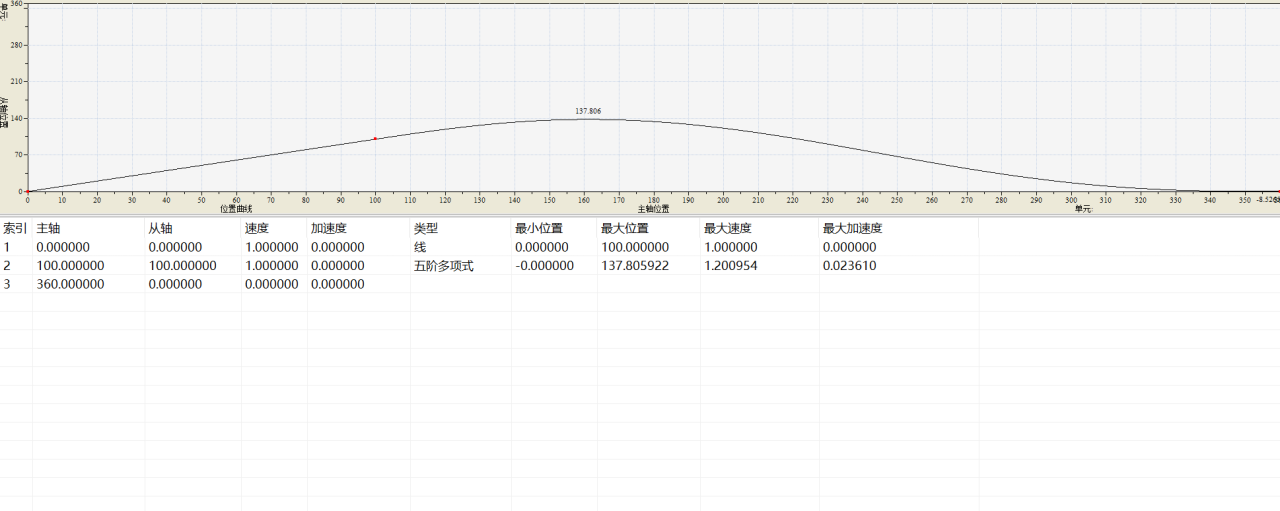Click the 最小位置 column header

[539, 228]
